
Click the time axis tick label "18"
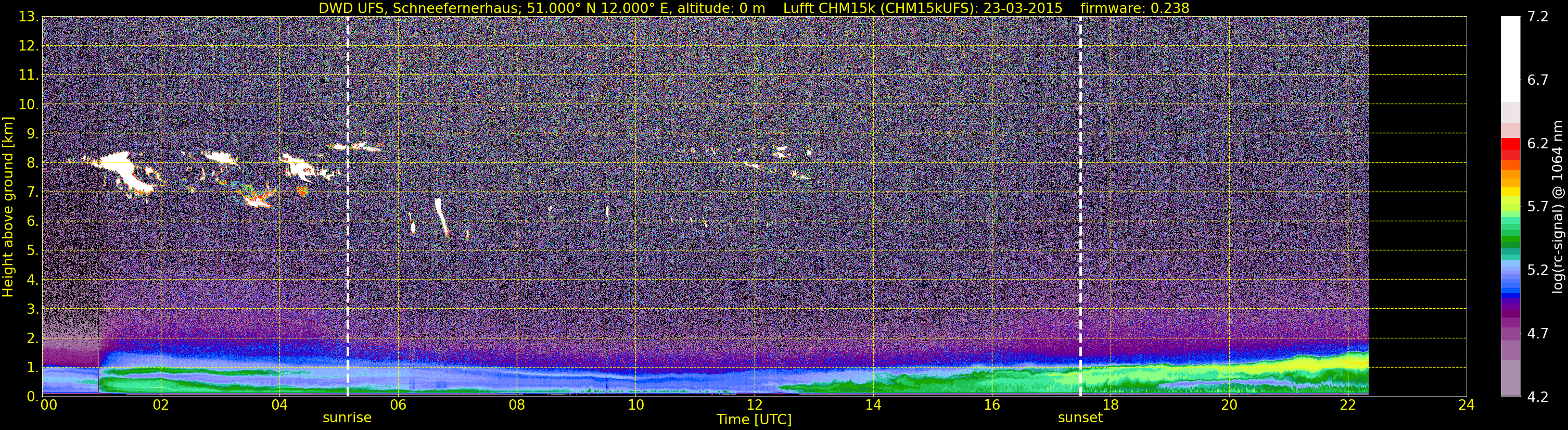(x=1110, y=406)
